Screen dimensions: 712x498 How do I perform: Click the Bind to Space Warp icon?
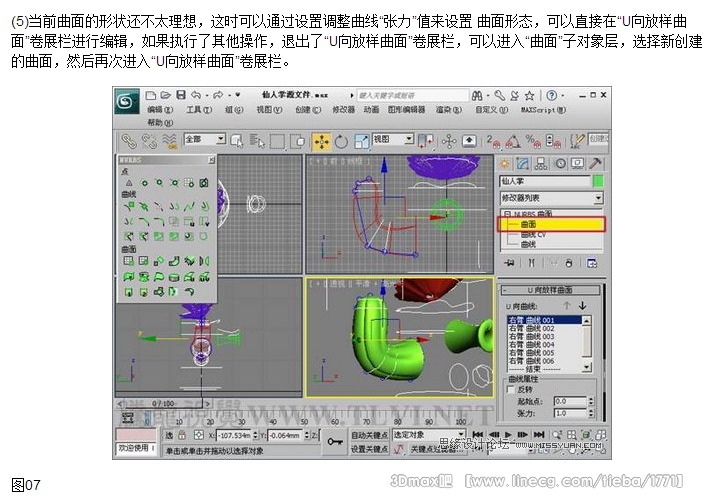coord(169,142)
